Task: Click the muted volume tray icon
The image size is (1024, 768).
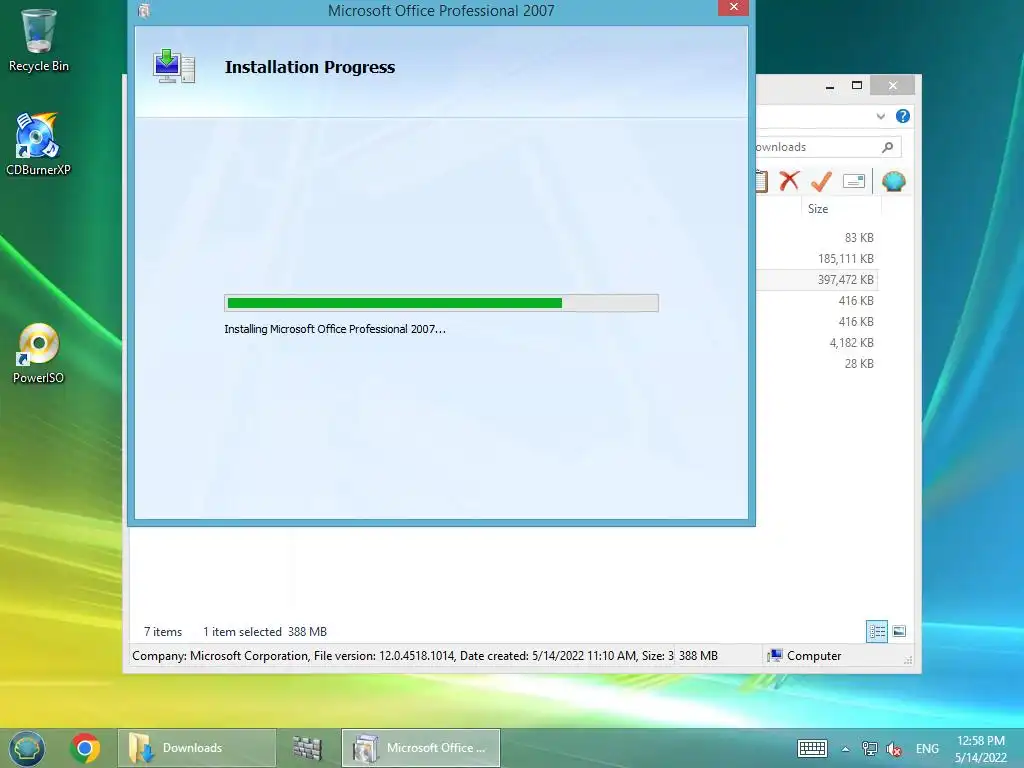Action: (x=894, y=748)
